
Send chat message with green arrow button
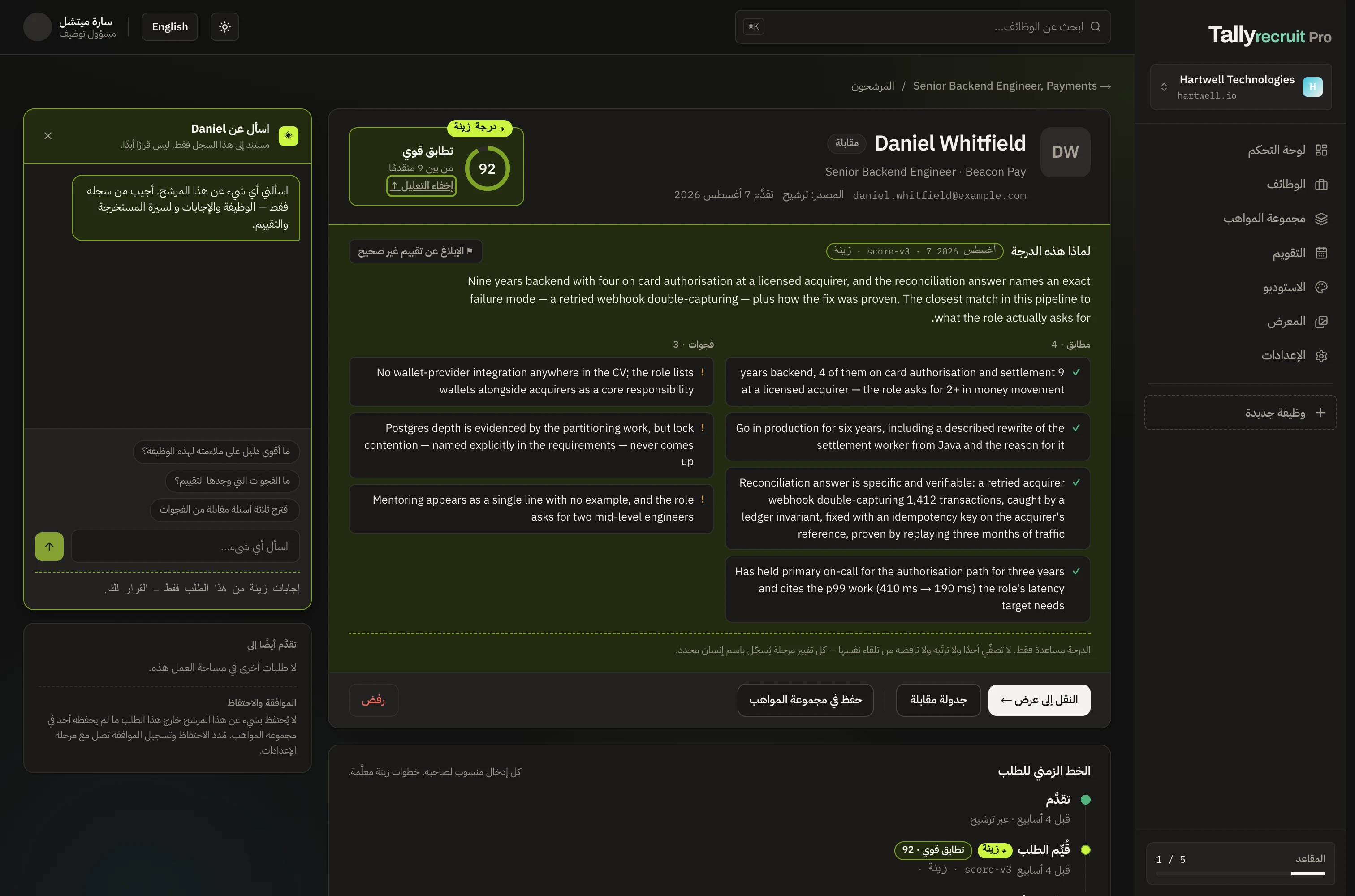point(49,546)
